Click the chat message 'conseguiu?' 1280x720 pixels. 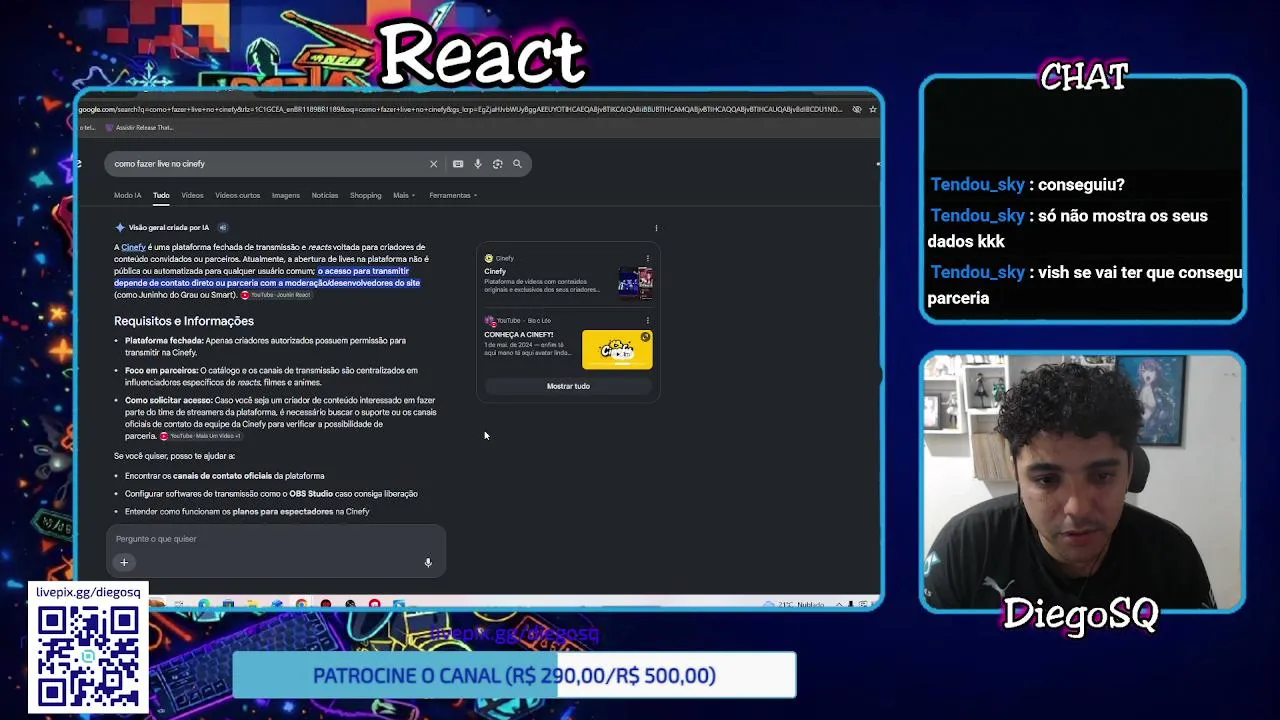pyautogui.click(x=1081, y=185)
